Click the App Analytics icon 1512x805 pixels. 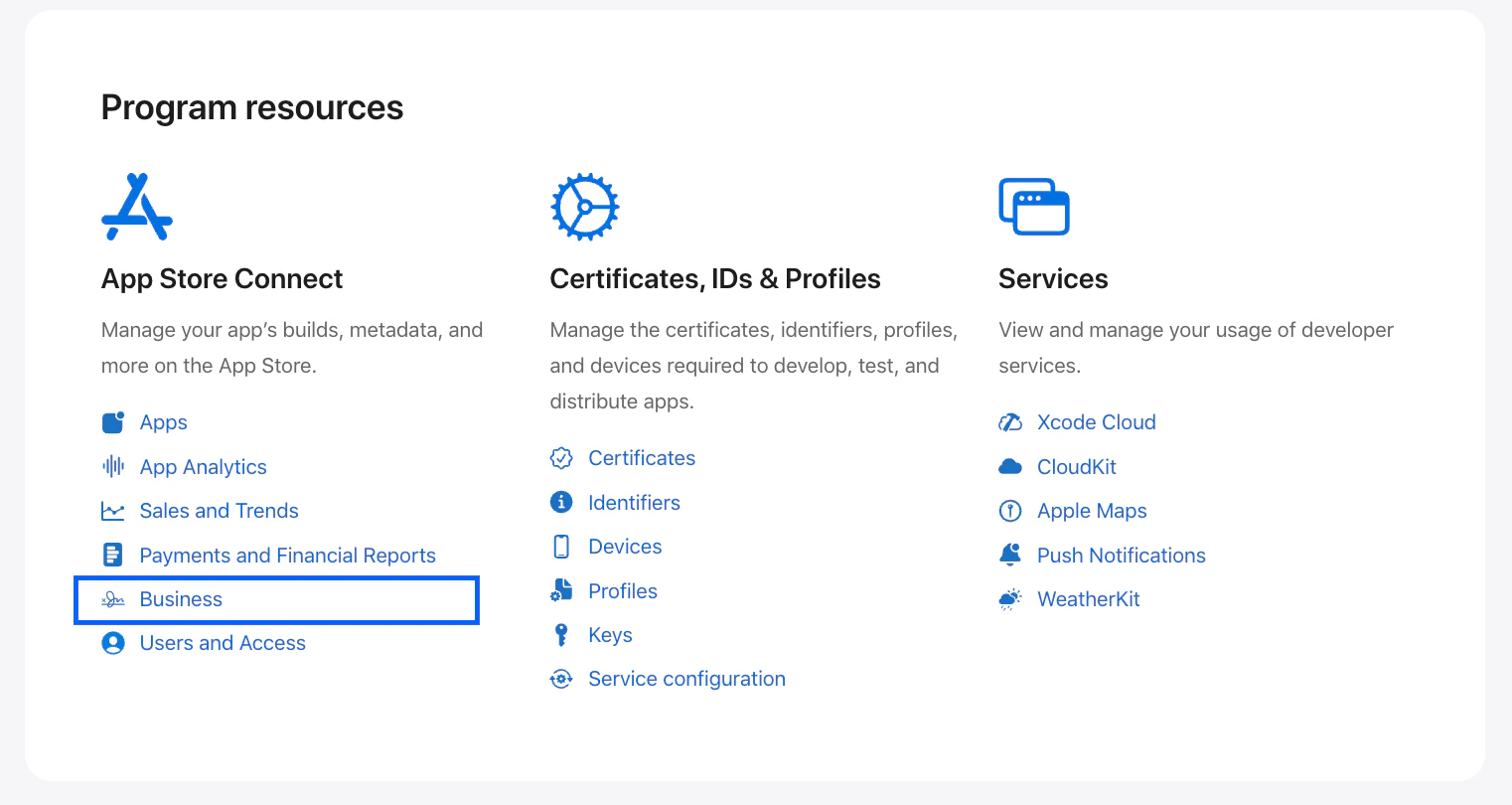pos(112,466)
